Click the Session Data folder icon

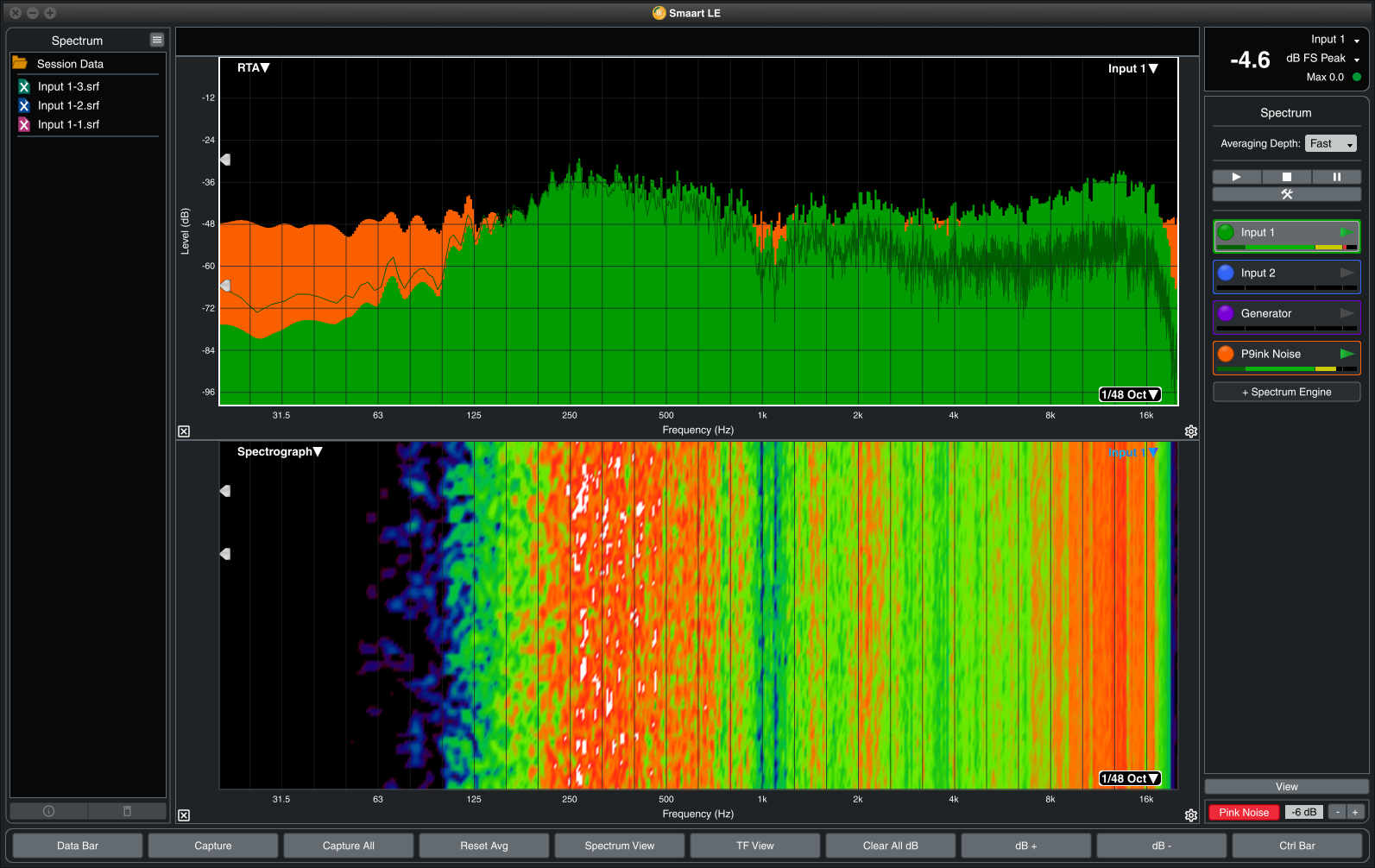click(x=20, y=63)
